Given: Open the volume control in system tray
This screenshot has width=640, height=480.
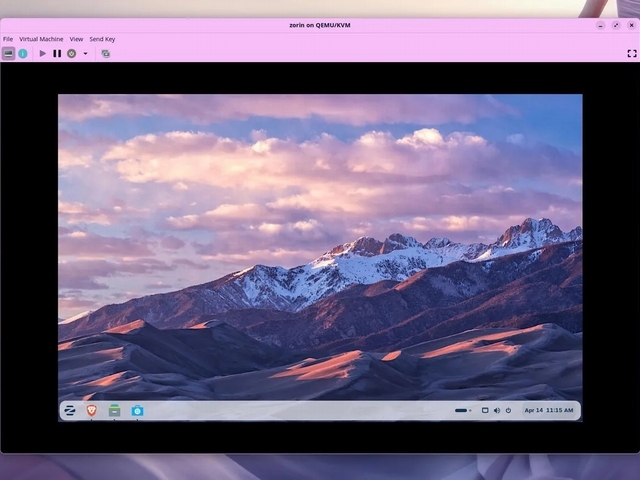Looking at the screenshot, I should point(496,410).
